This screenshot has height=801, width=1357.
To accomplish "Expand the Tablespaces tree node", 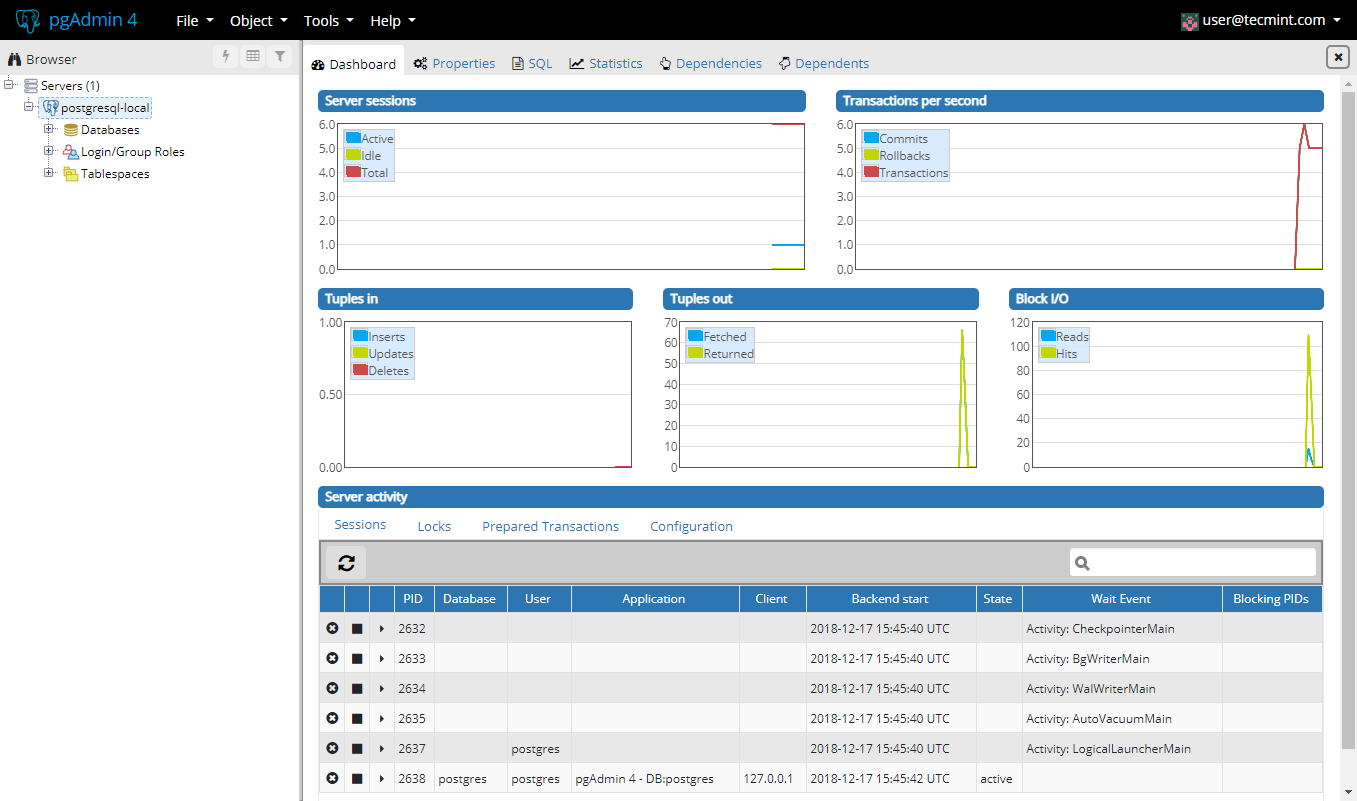I will 48,173.
